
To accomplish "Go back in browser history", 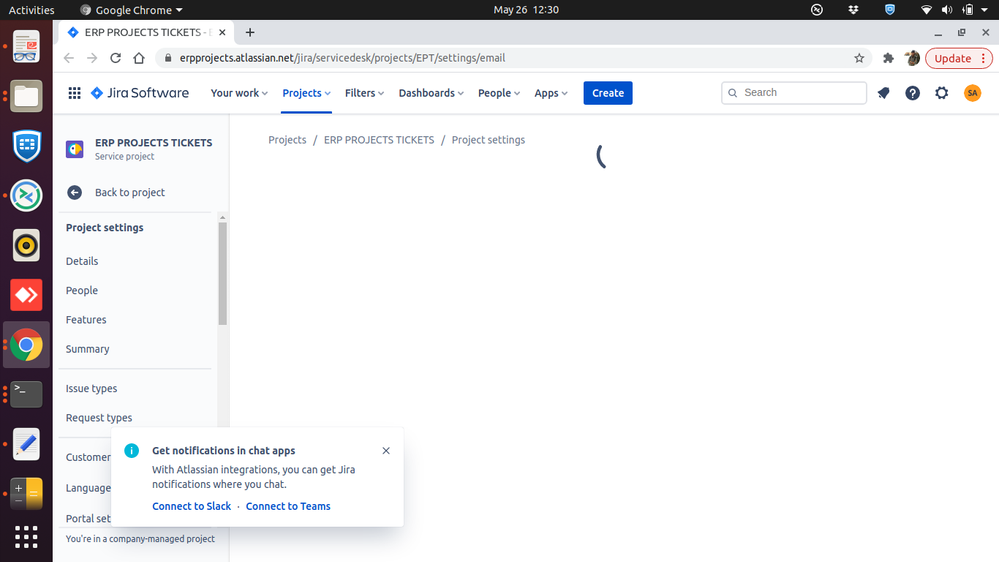I will point(69,58).
